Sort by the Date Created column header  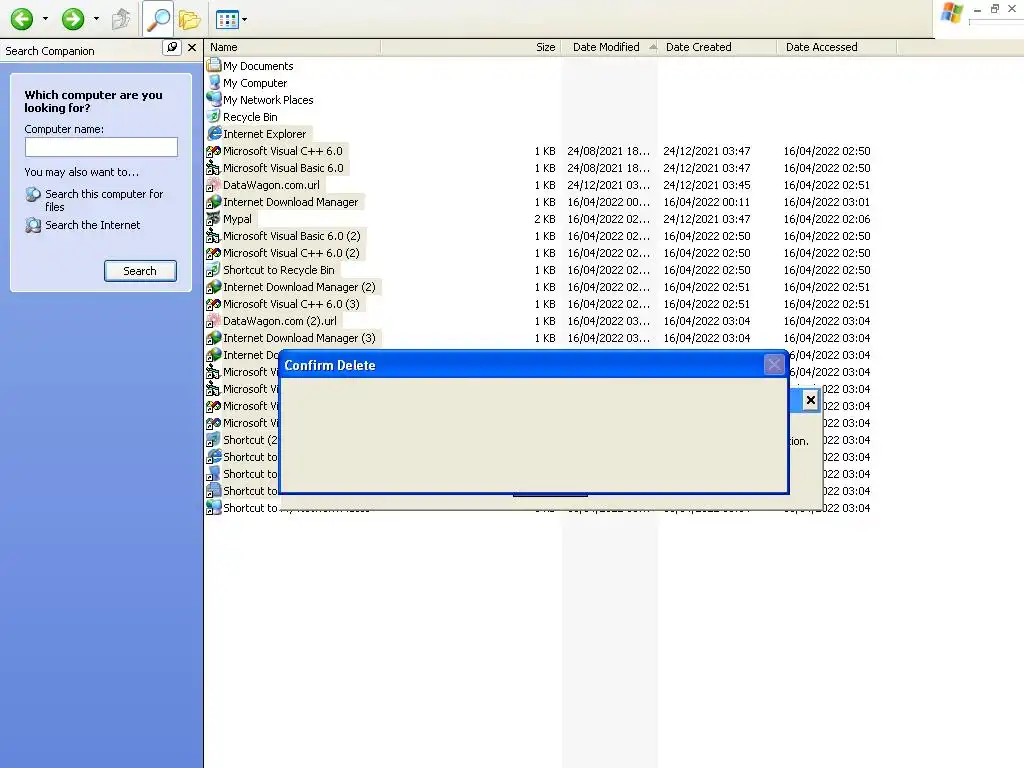[717, 47]
